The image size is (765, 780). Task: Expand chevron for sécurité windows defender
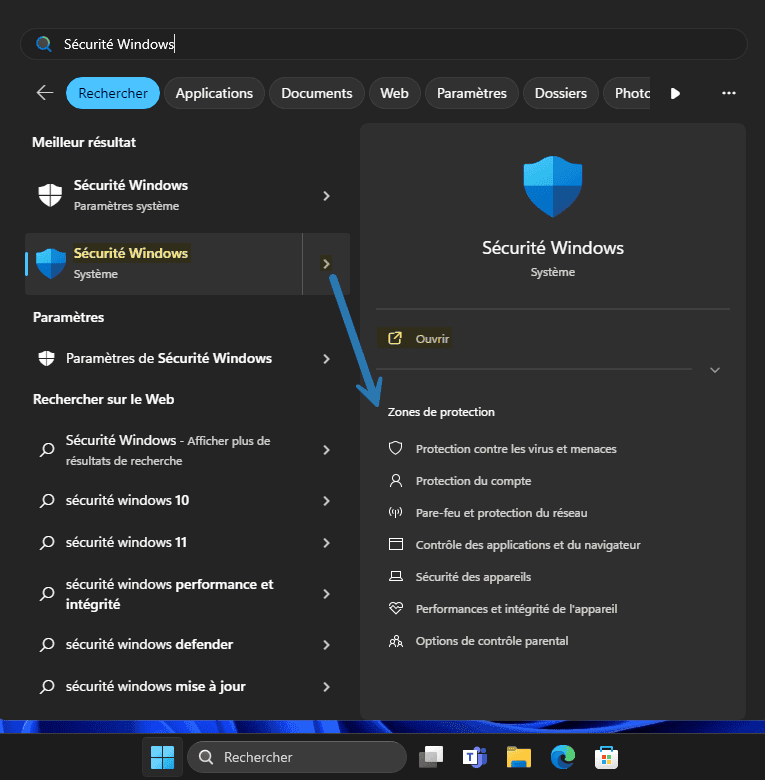tap(326, 645)
